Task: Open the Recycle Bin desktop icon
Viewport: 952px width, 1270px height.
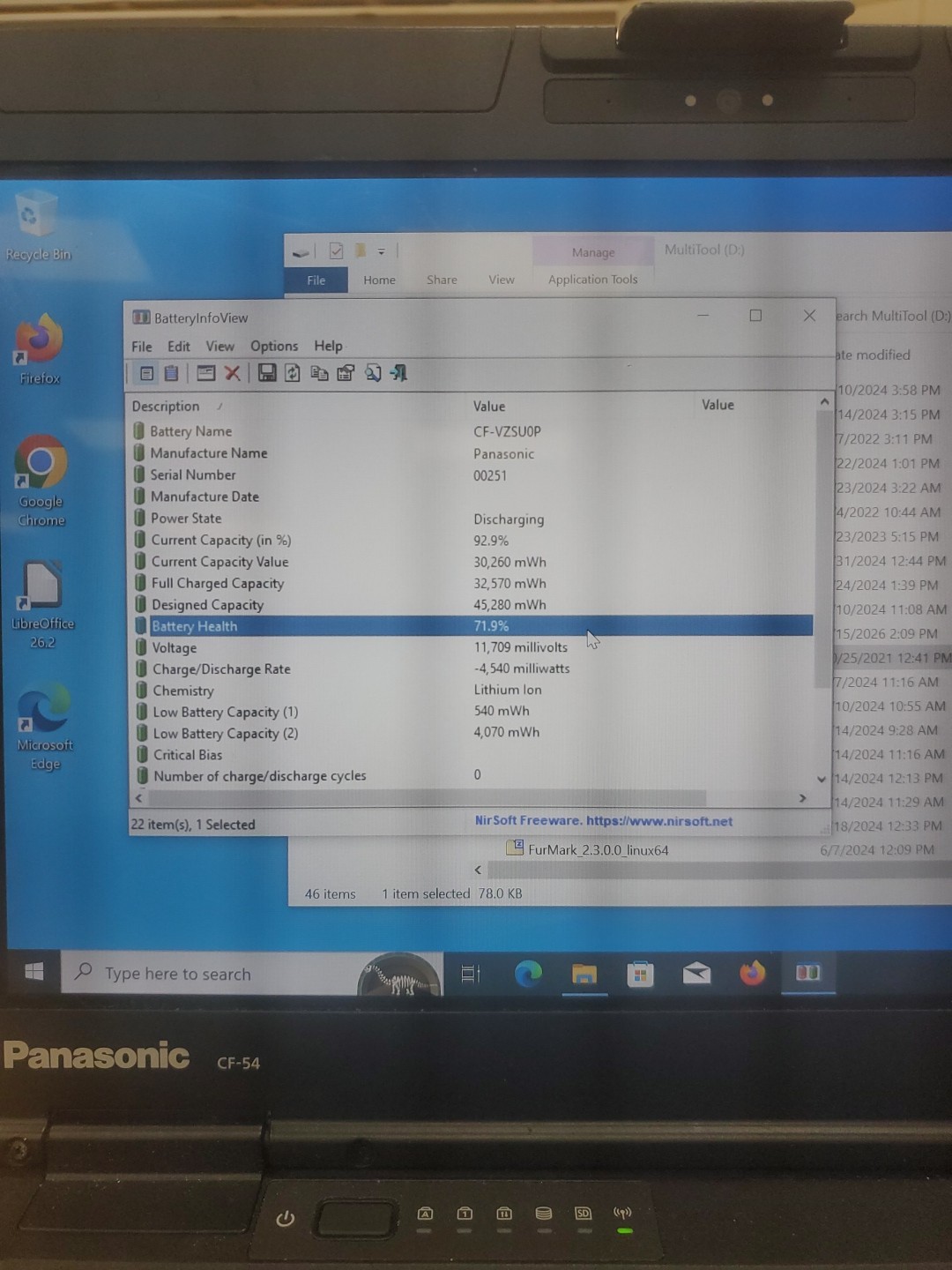Action: point(37,227)
